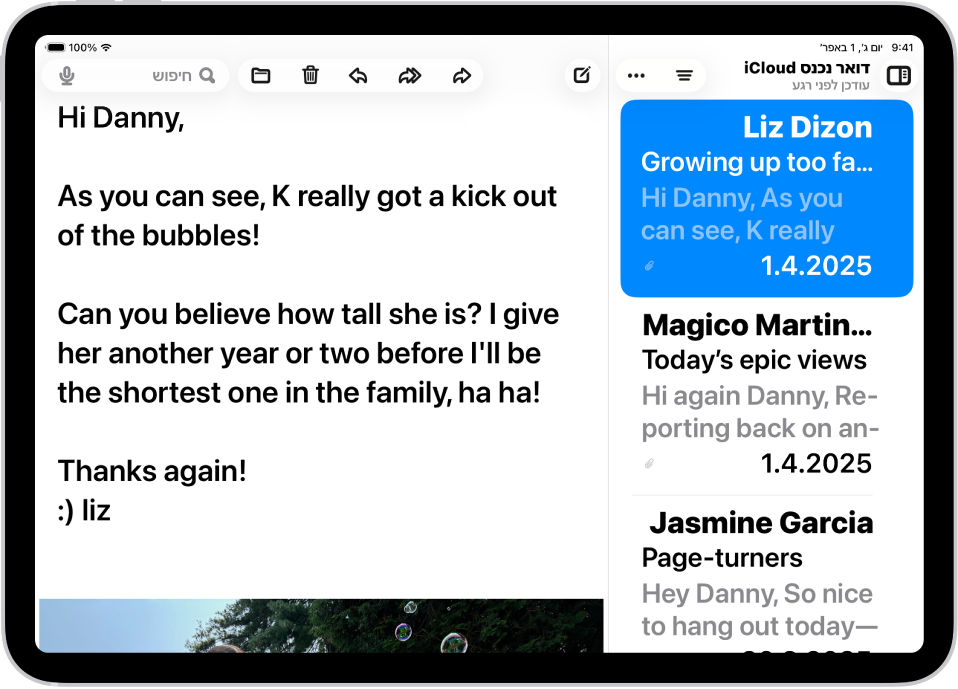This screenshot has width=958, height=689.
Task: Open the filter lines icon for the mailbox
Action: 684,76
